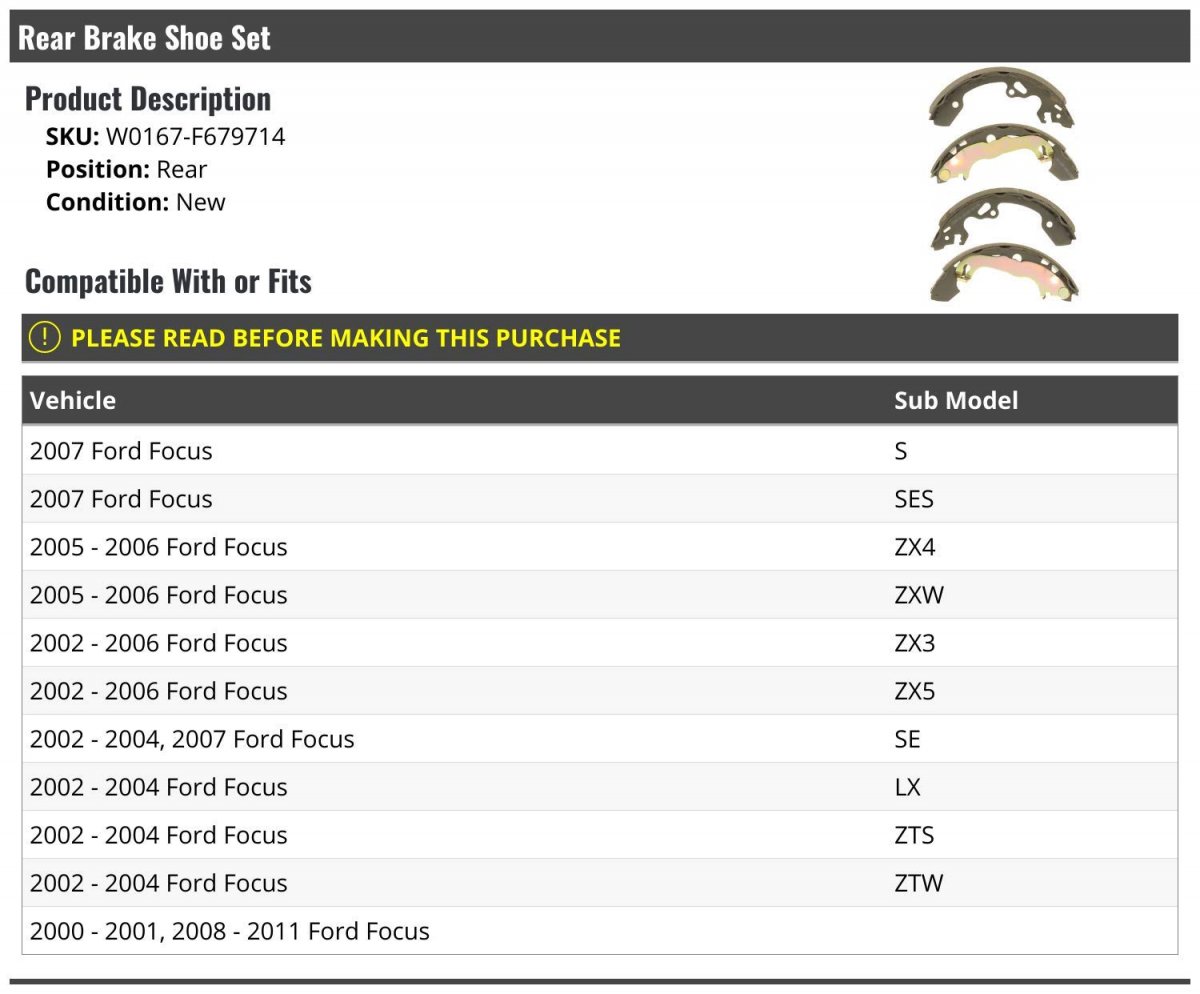
Task: Select the Sub Model column header
Action: [x=956, y=400]
